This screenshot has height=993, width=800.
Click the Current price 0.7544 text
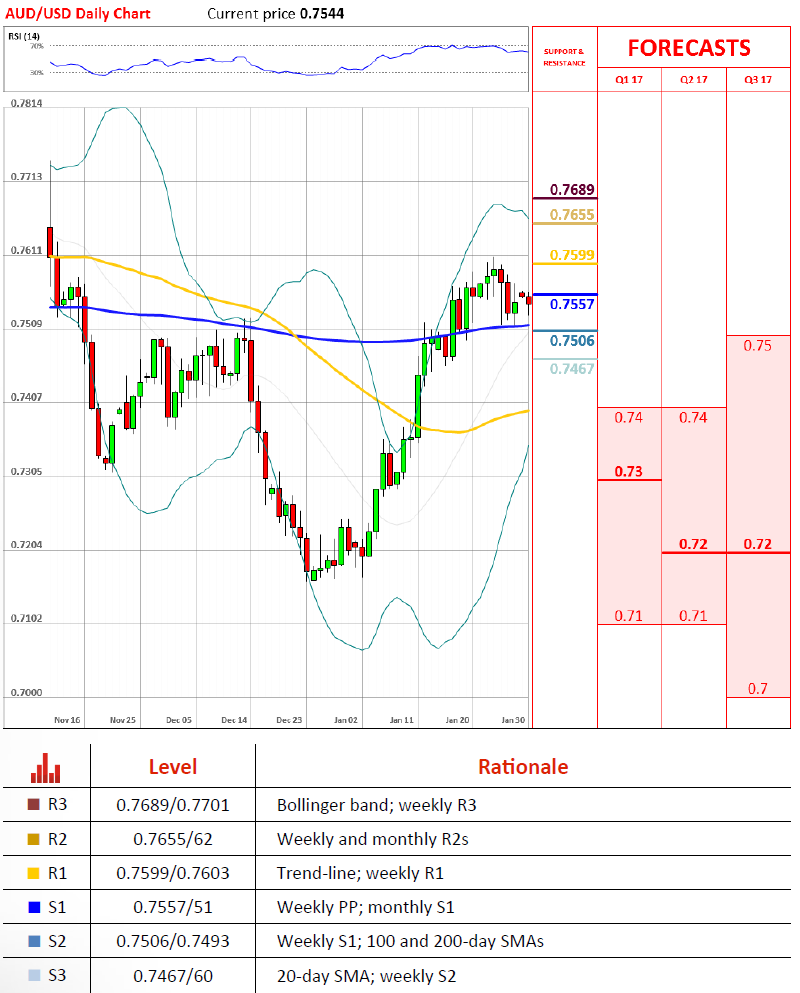(276, 13)
